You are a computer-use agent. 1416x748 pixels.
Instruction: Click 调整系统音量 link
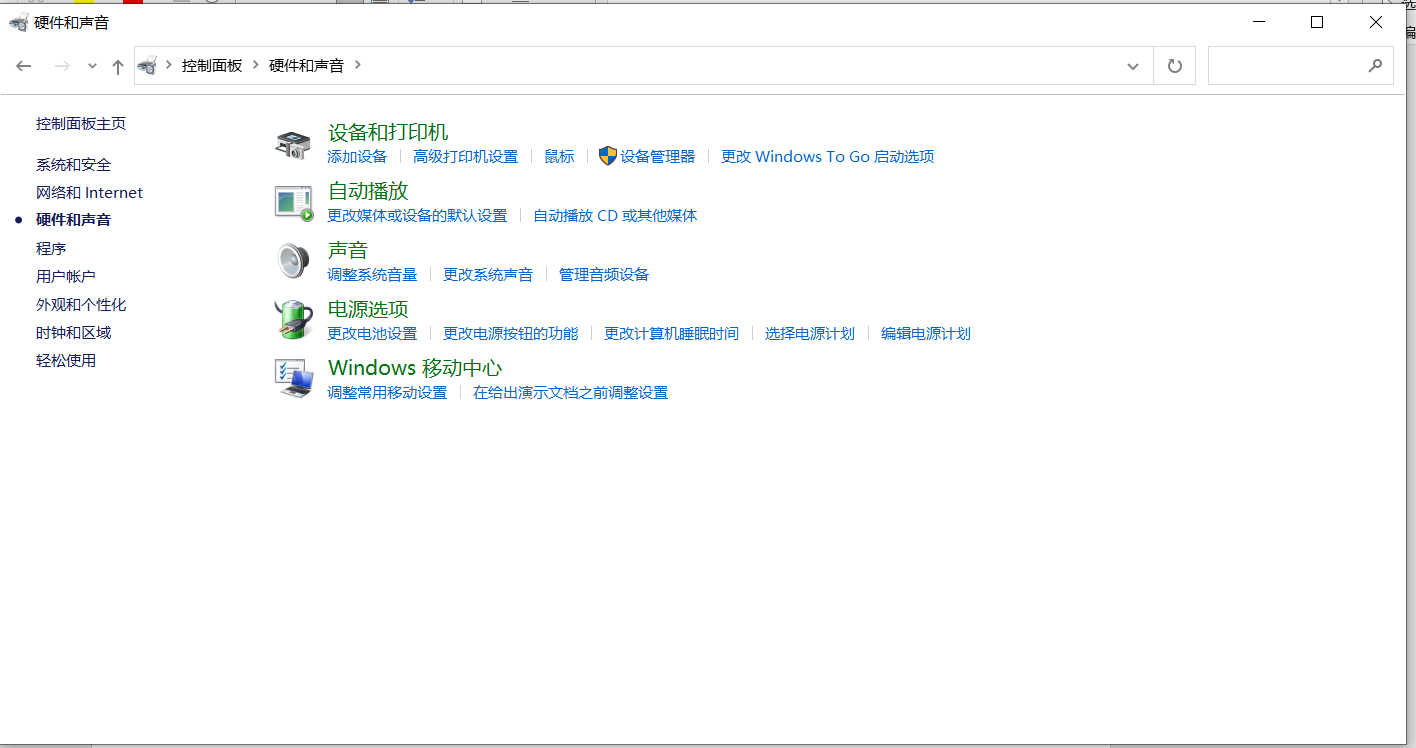pos(373,274)
